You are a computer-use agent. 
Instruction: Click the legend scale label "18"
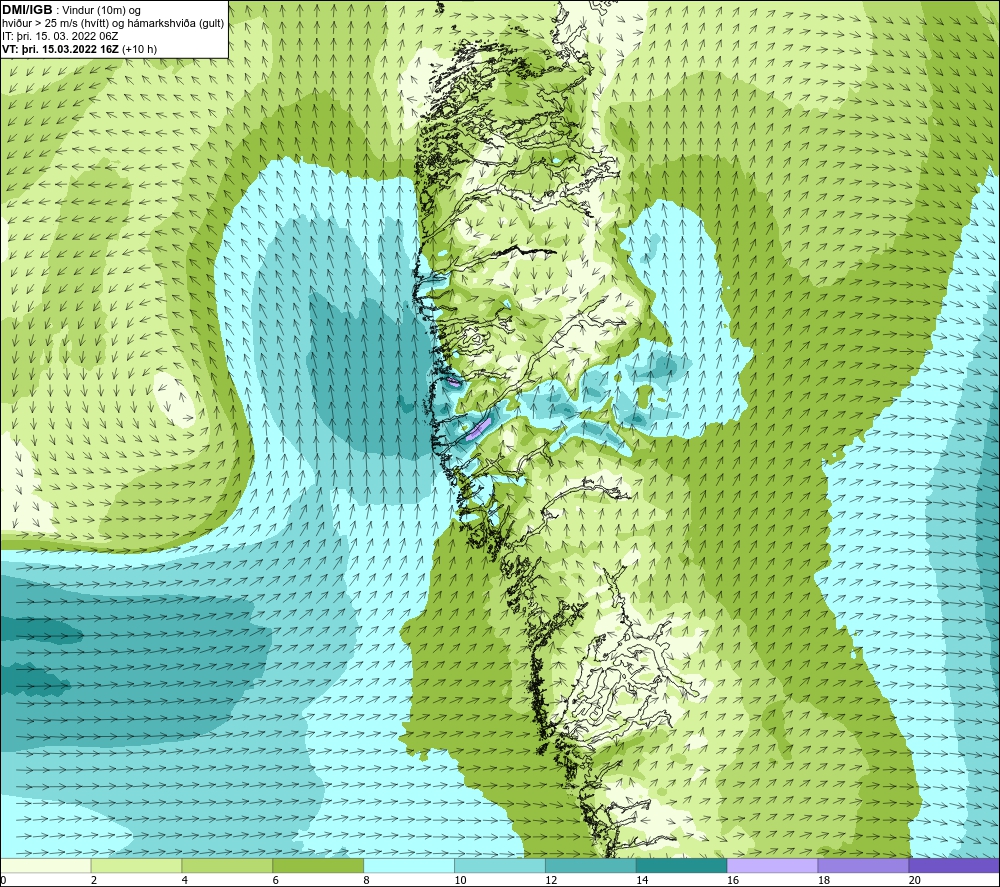click(823, 881)
